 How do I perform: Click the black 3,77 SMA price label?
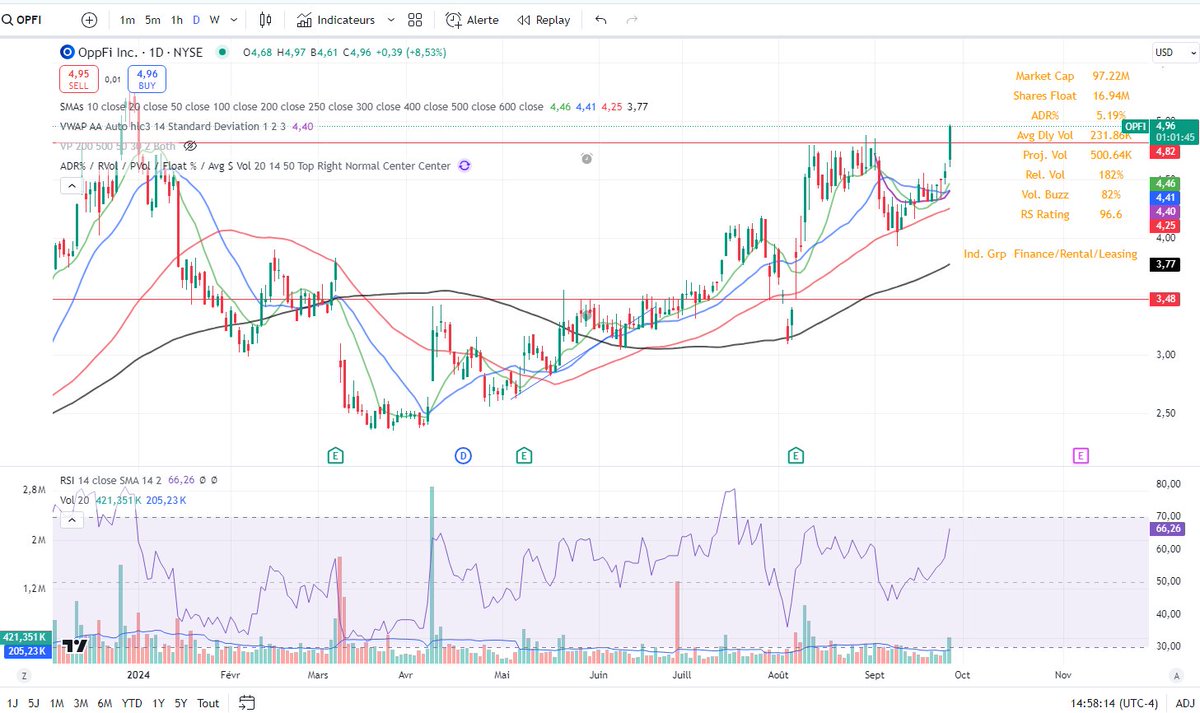tap(1164, 264)
